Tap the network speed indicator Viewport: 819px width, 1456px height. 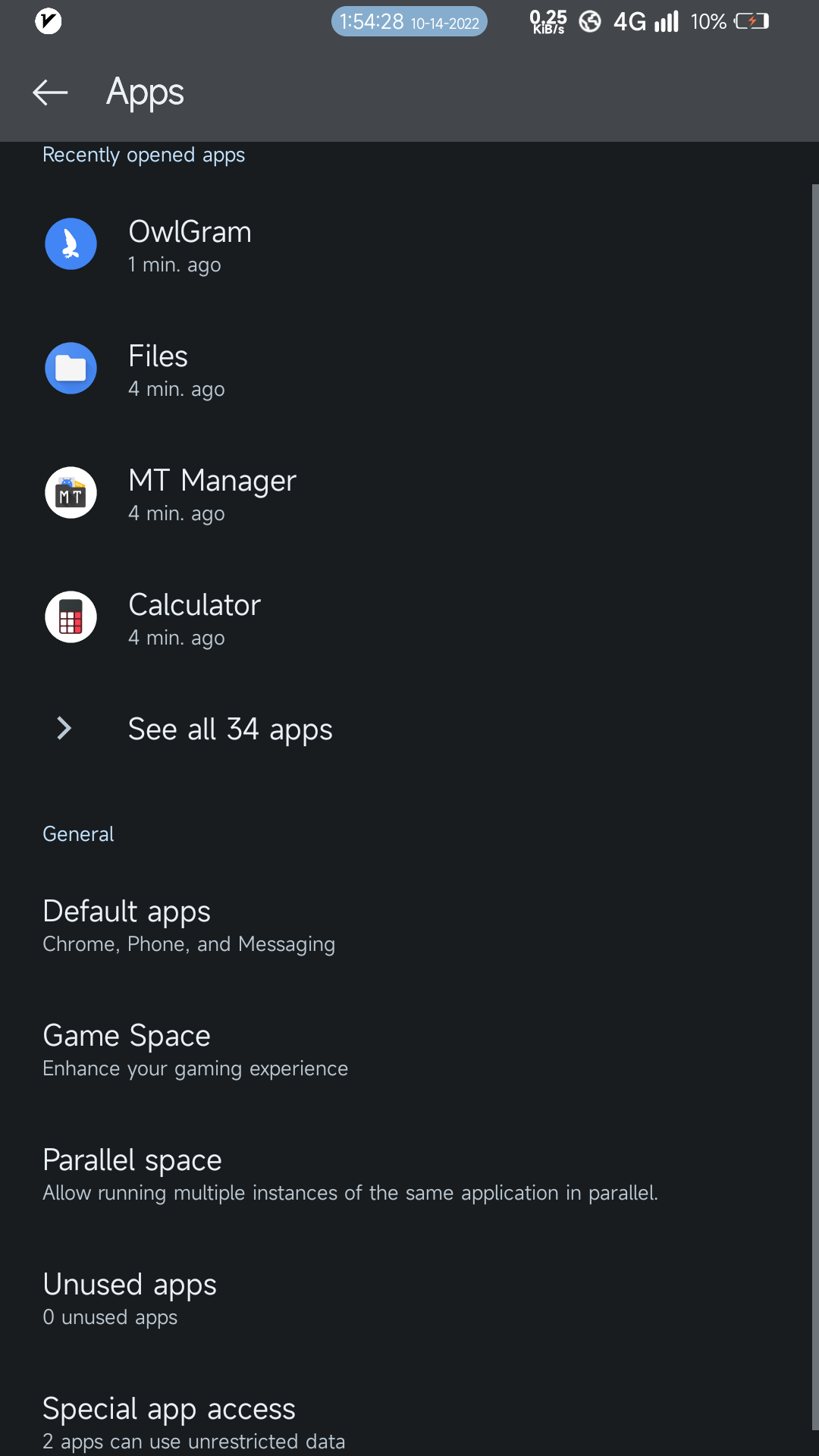pos(548,22)
